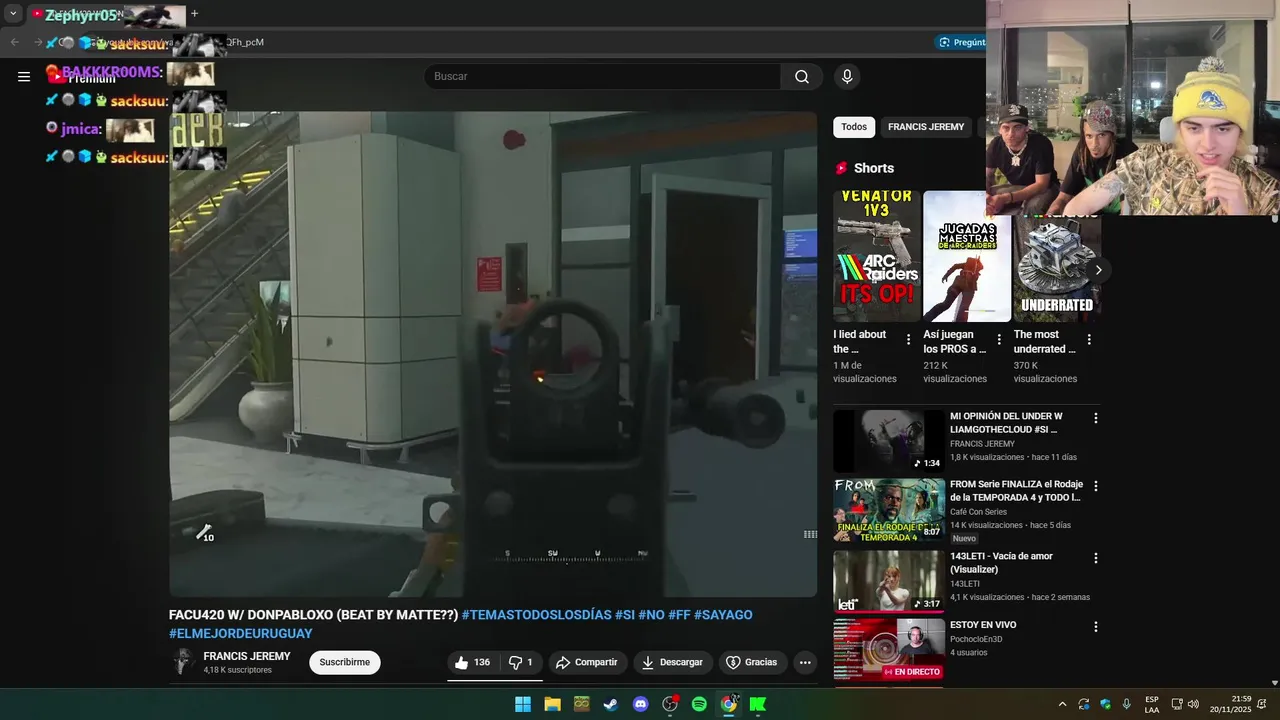Open Discord from taskbar
1280x720 pixels.
pos(641,704)
